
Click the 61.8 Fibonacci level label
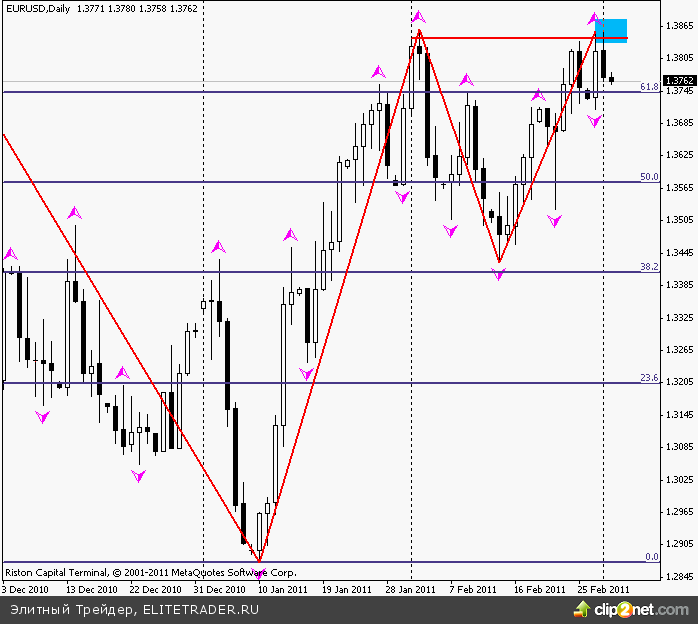click(x=649, y=87)
